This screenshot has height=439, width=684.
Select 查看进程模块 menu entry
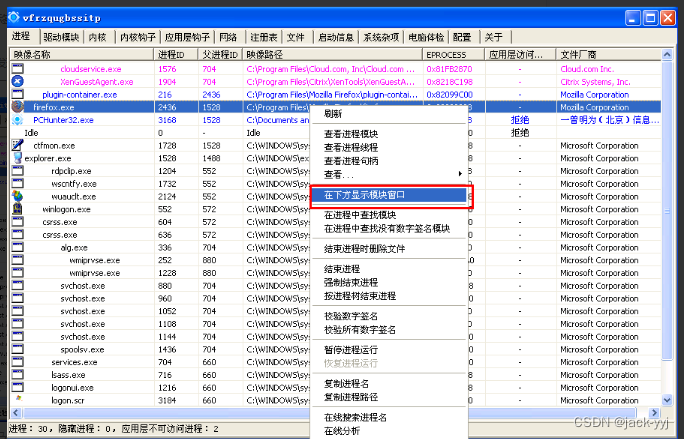389,134
